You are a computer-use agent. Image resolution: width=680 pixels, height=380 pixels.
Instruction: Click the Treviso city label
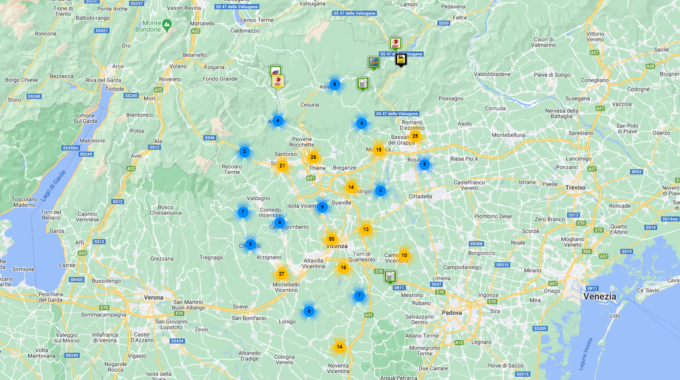coord(575,188)
